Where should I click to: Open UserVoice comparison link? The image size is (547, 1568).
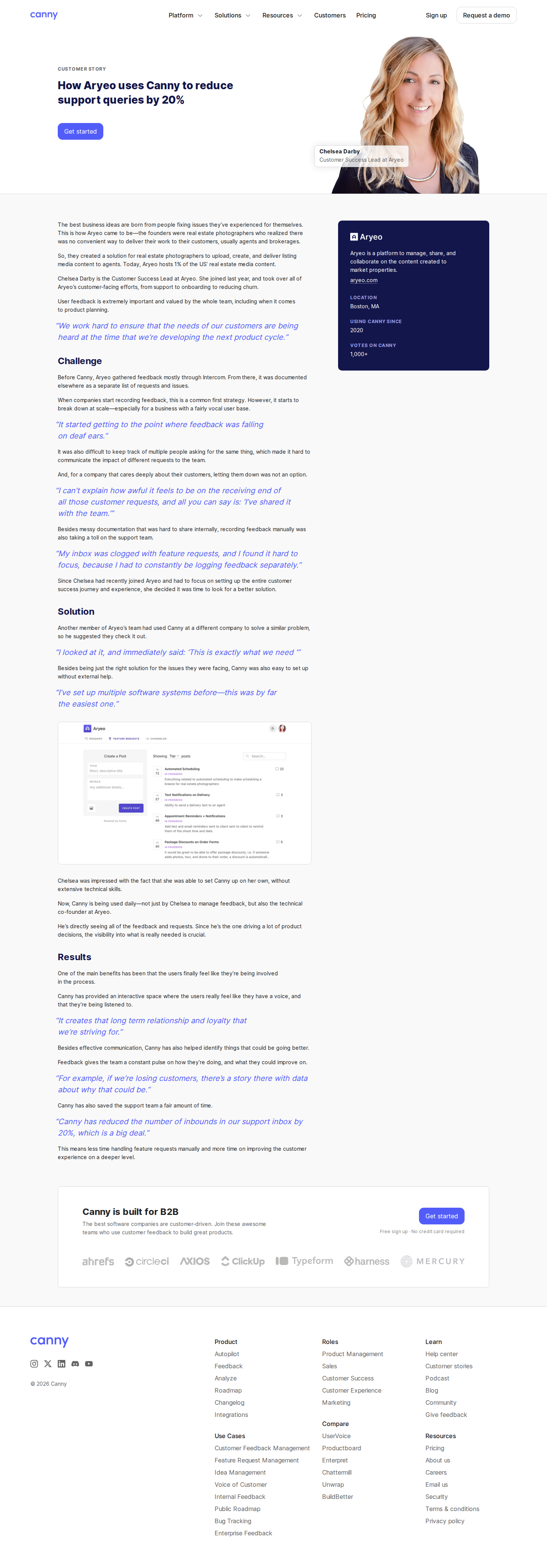pos(336,1436)
